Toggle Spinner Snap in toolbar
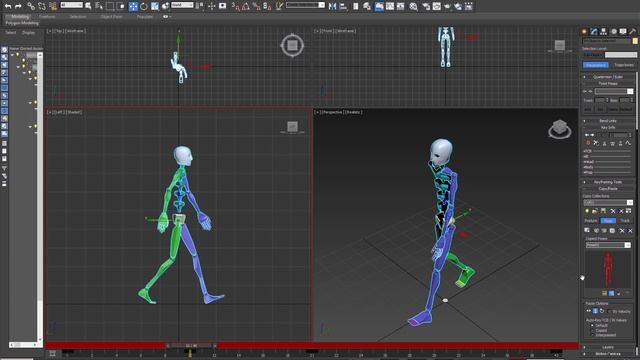 point(267,6)
